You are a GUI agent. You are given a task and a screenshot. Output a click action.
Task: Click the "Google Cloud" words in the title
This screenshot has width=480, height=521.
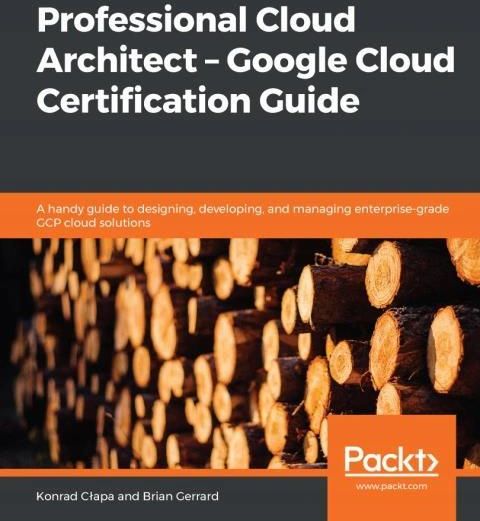[x=341, y=60]
